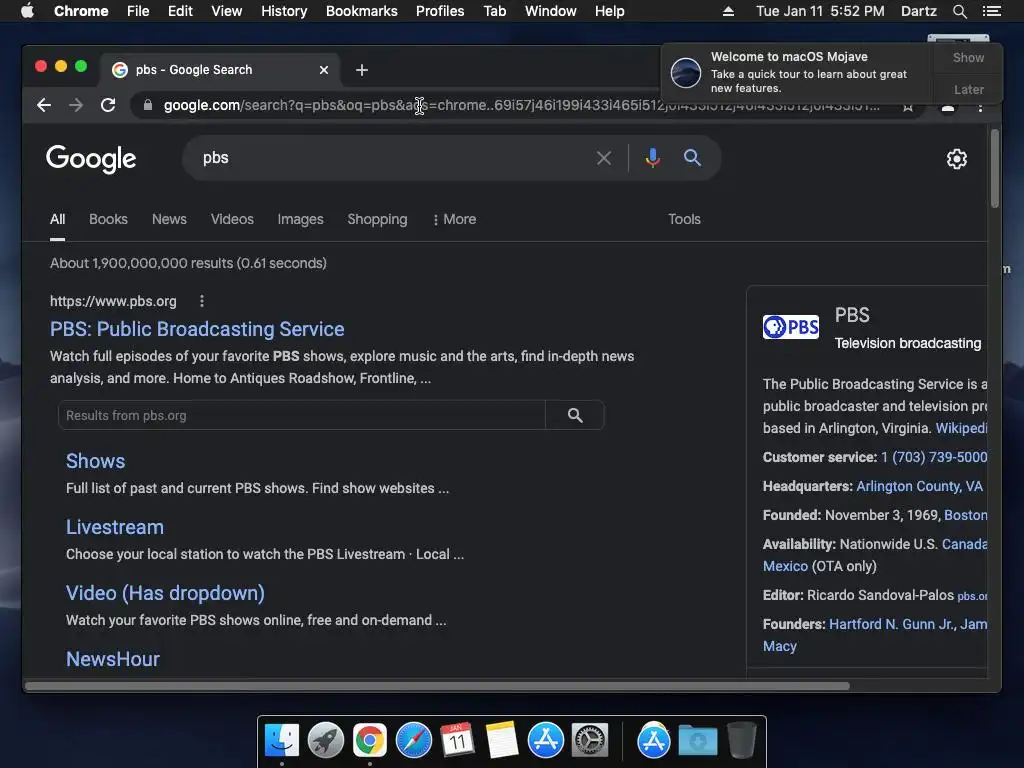Bookmark this page with the star icon
The height and width of the screenshot is (768, 1024).
click(x=908, y=107)
